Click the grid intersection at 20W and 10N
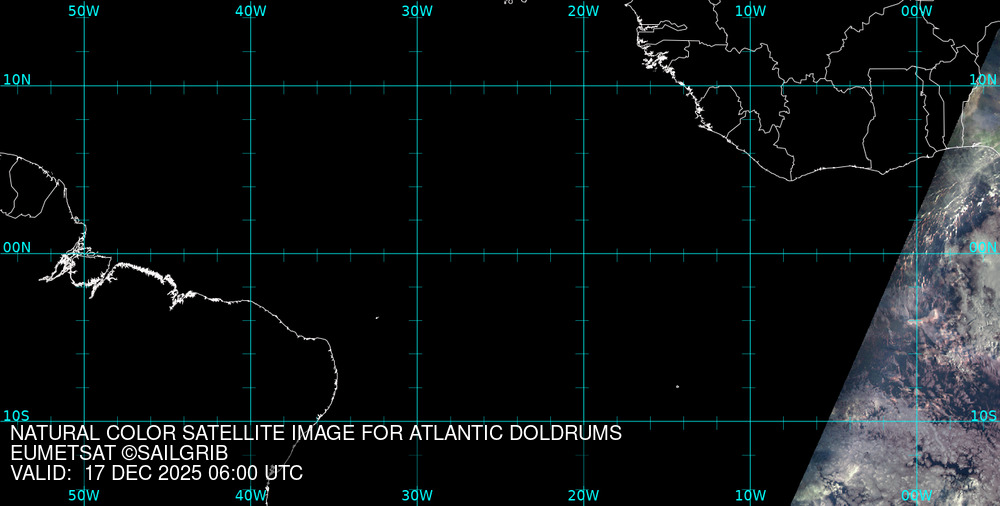 584,85
